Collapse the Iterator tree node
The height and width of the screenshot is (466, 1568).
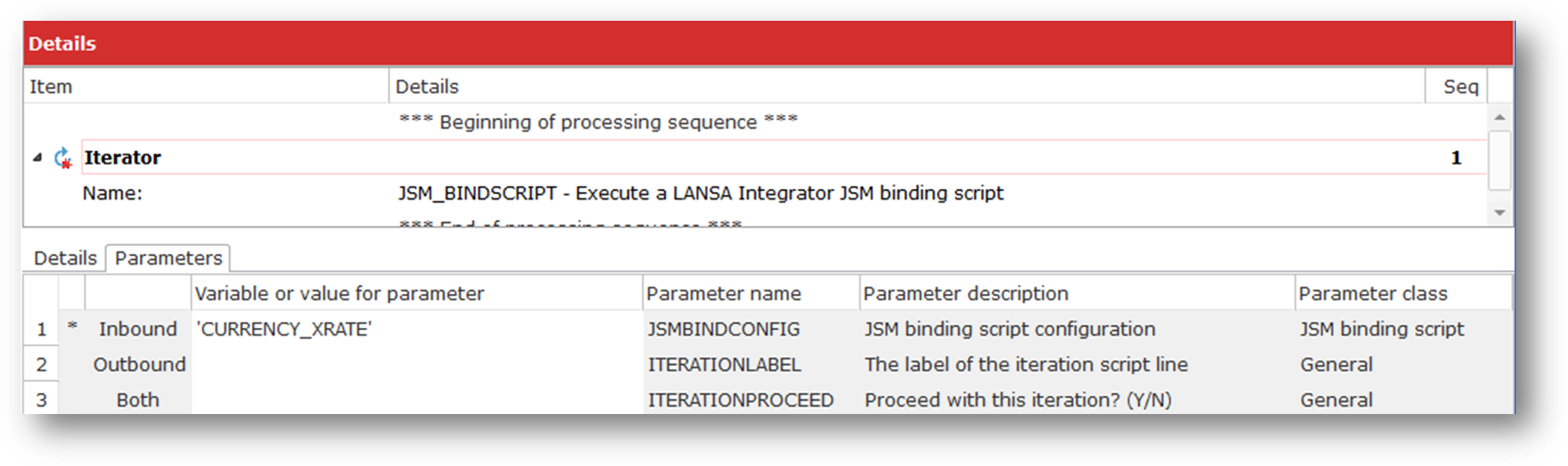(38, 158)
